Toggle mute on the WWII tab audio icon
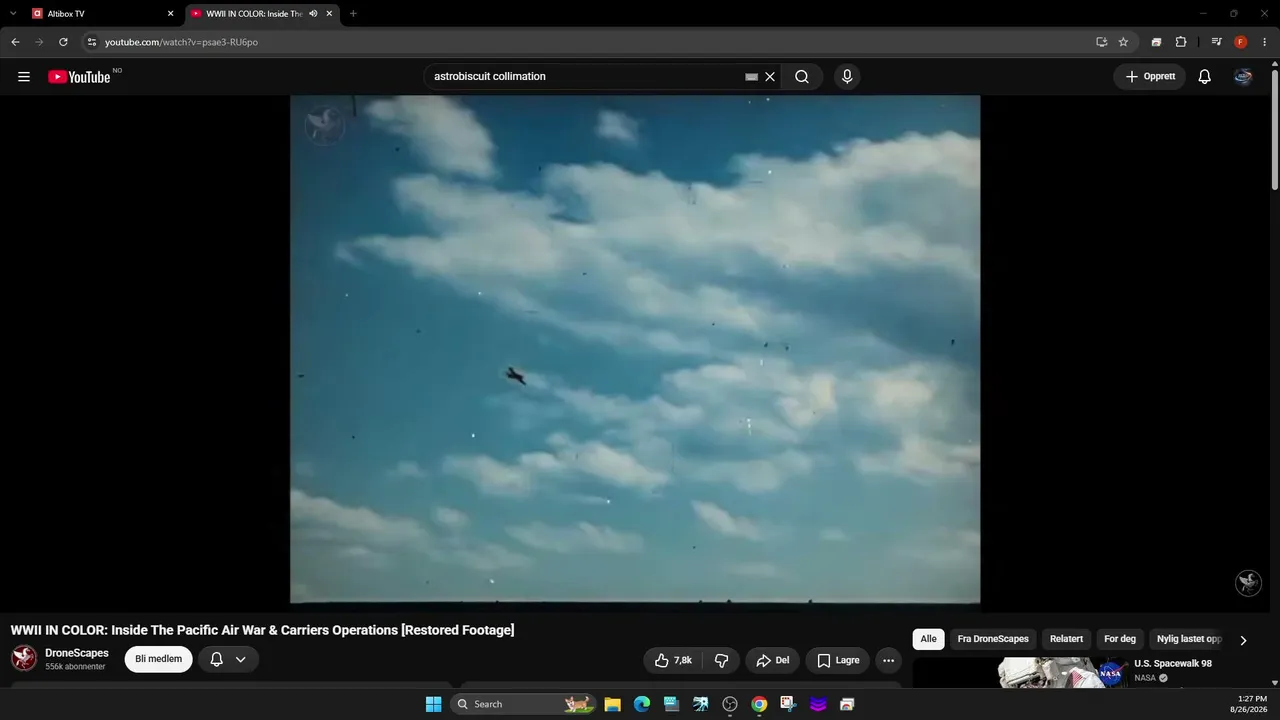The height and width of the screenshot is (720, 1280). [313, 14]
